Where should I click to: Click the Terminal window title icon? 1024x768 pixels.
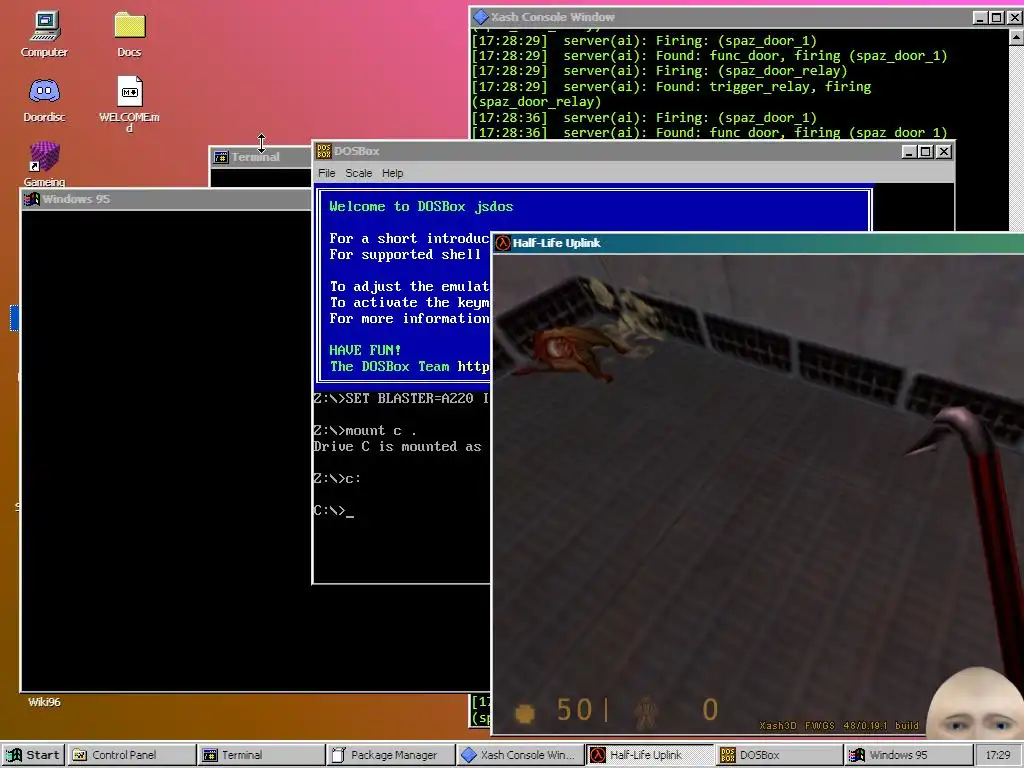pos(221,157)
